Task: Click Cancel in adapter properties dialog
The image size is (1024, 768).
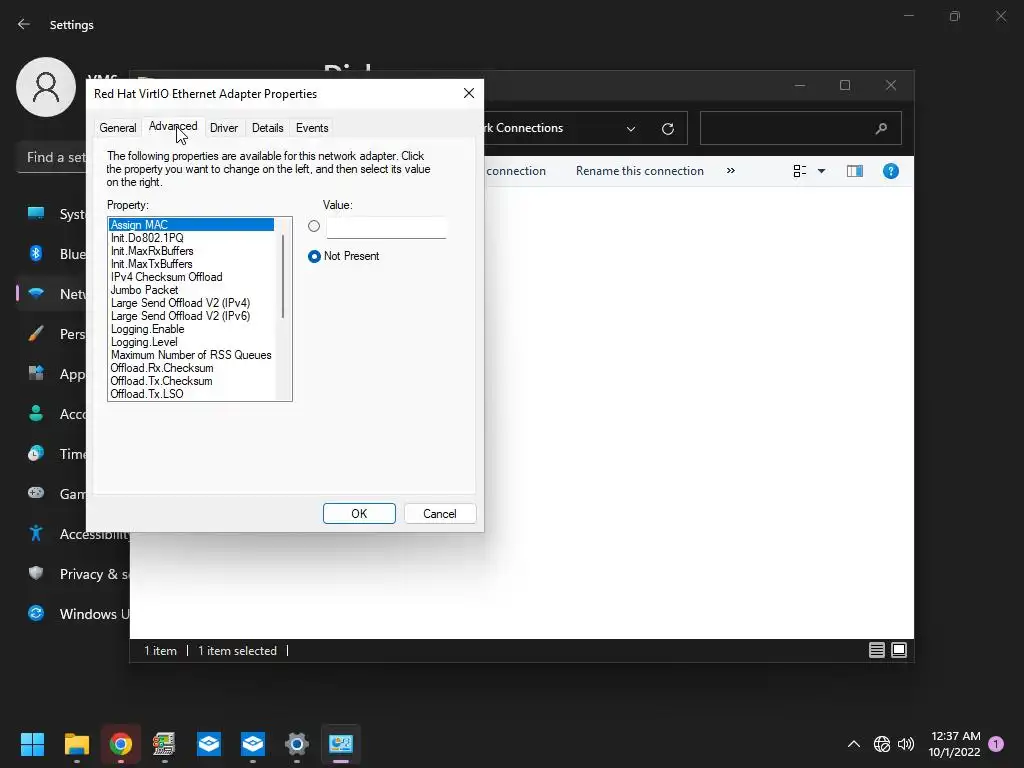Action: (440, 514)
